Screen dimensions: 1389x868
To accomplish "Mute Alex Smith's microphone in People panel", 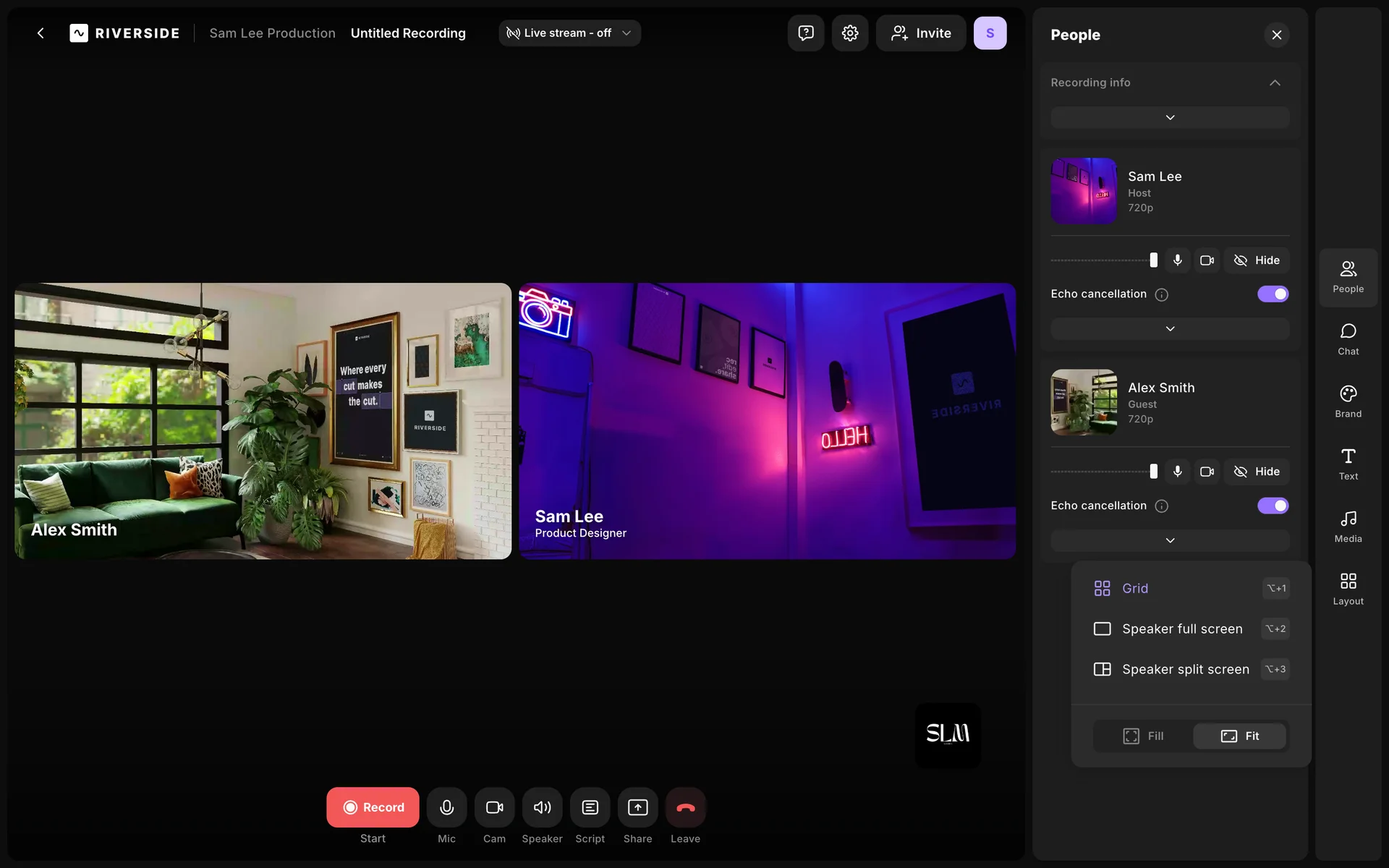I will (1178, 472).
